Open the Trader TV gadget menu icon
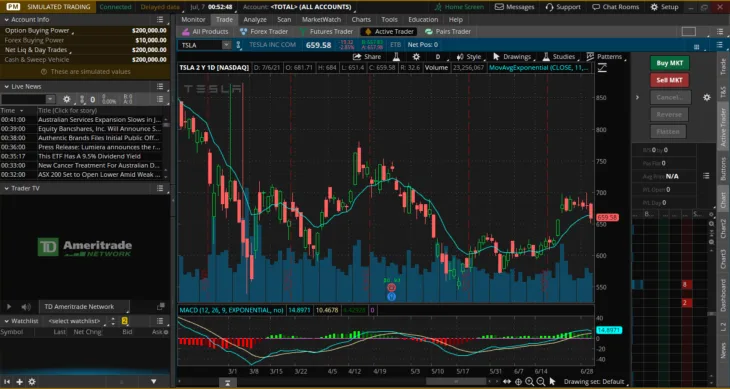The width and height of the screenshot is (730, 389). pos(160,188)
